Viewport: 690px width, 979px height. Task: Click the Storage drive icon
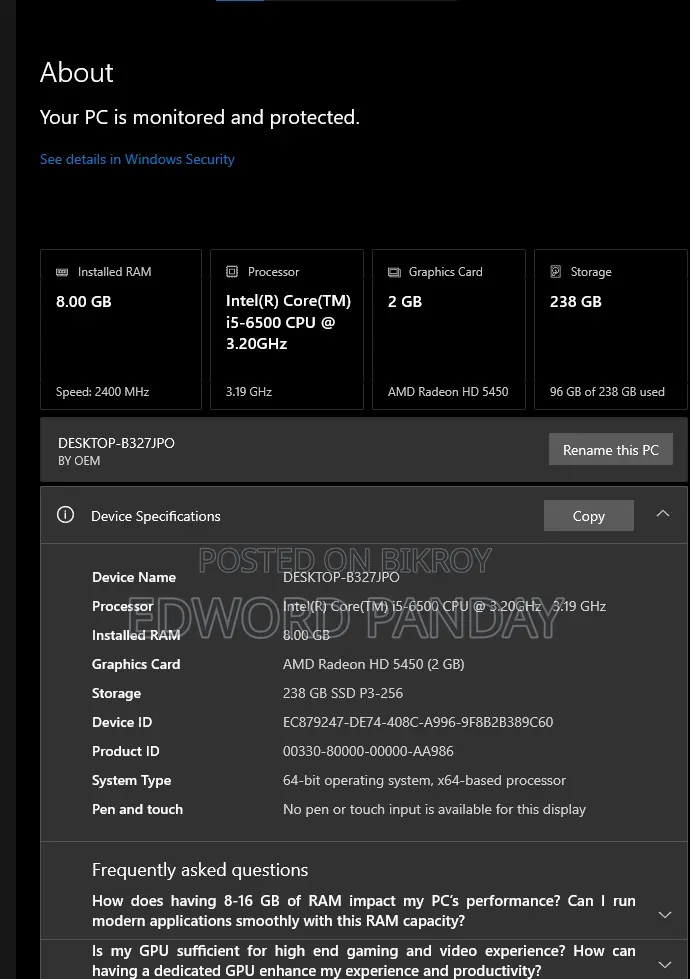pyautogui.click(x=555, y=272)
